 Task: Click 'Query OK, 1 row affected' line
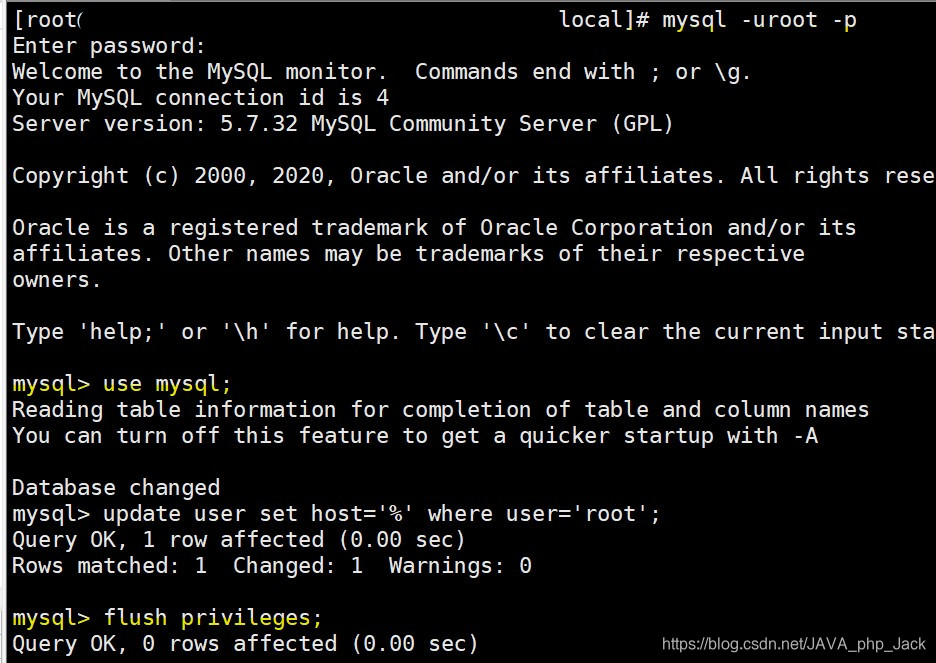pyautogui.click(x=239, y=540)
